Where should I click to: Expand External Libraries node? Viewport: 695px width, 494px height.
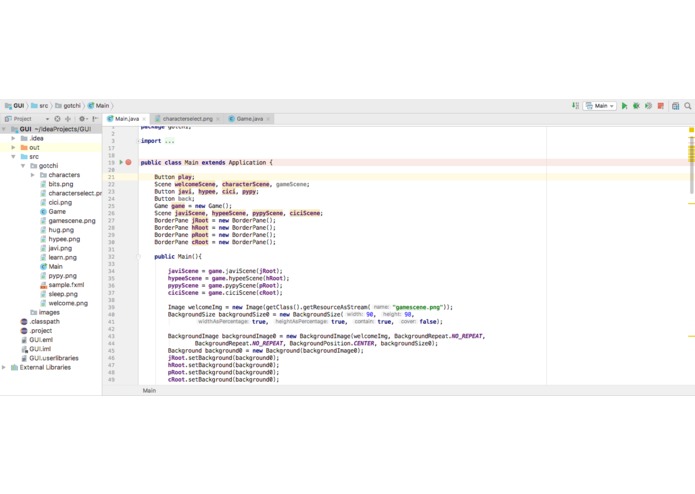(4, 367)
